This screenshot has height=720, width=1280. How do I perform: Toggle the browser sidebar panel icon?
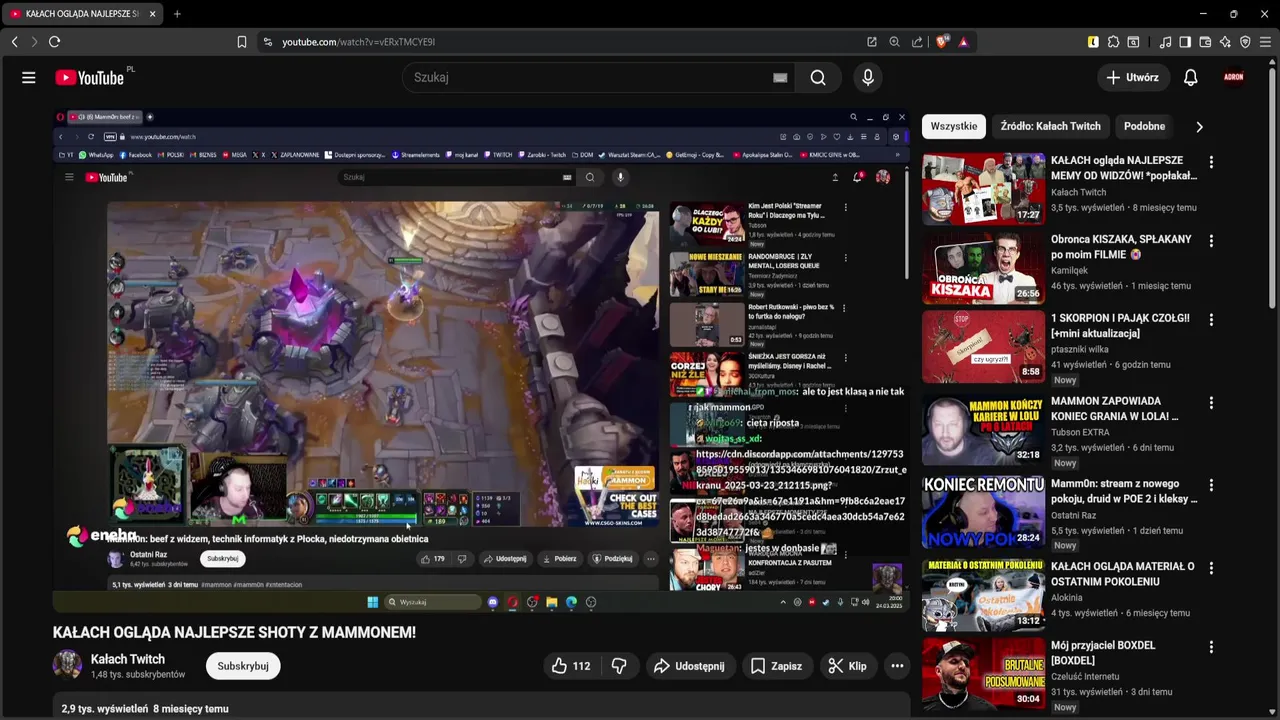pyautogui.click(x=1185, y=42)
